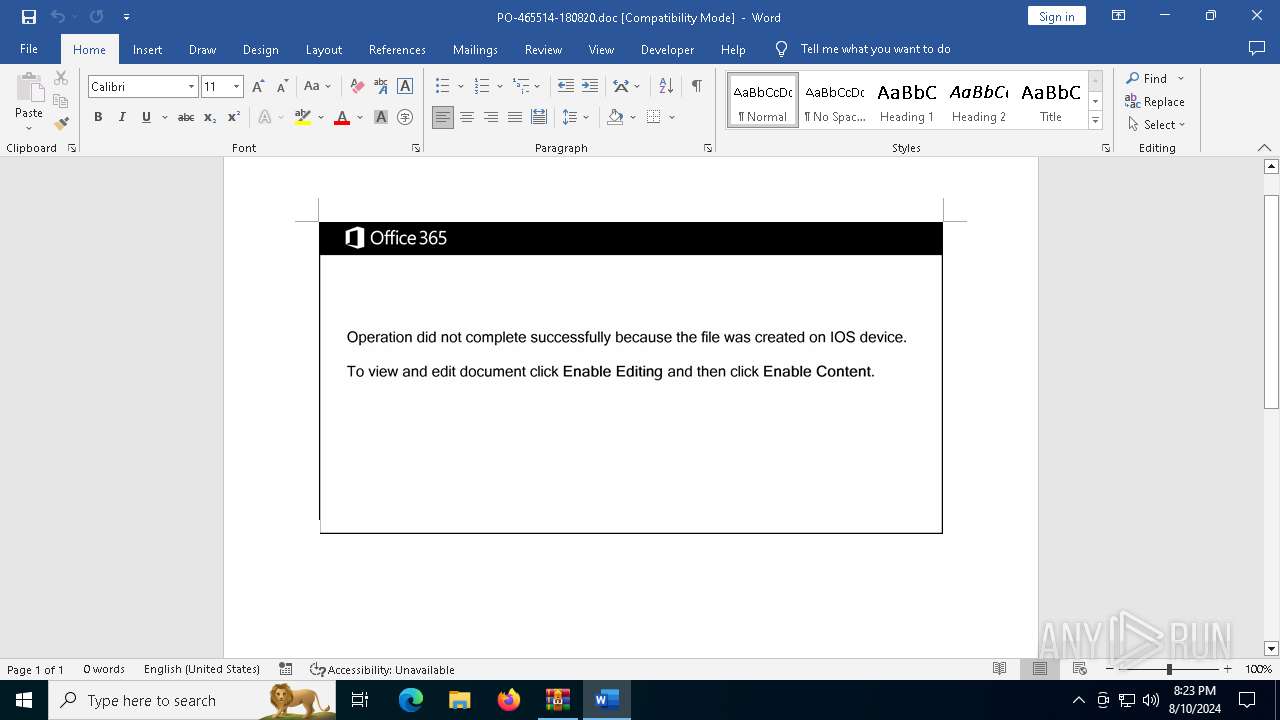1280x720 pixels.
Task: Apply strikethrough formatting
Action: (186, 117)
